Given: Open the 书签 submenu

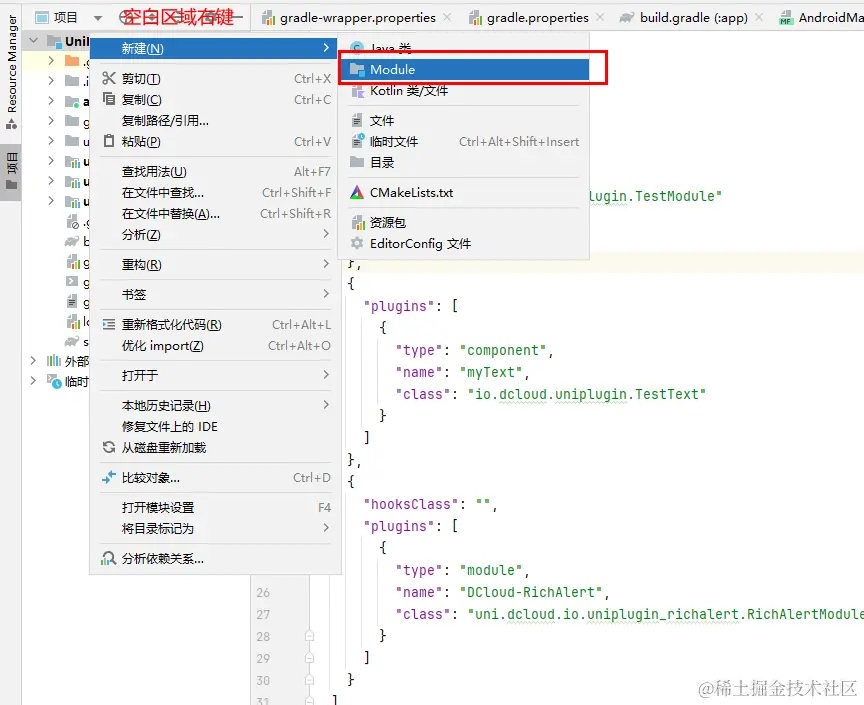Looking at the screenshot, I should point(215,294).
